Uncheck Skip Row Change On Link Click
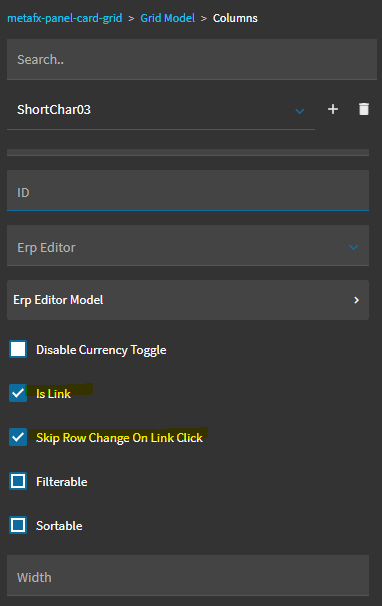This screenshot has height=606, width=382. tap(18, 437)
